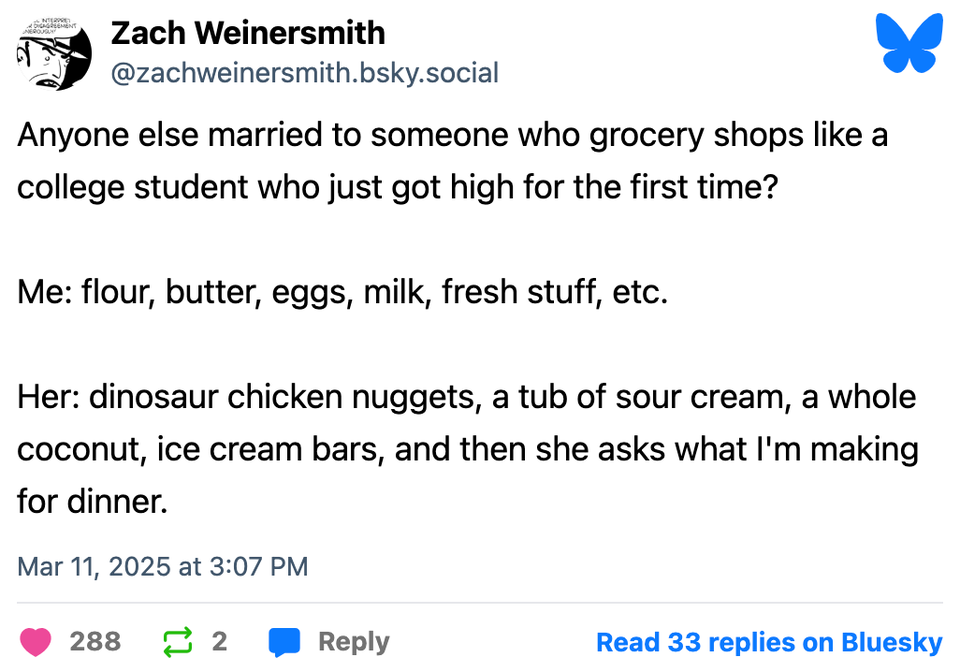Click the green repost arrows icon

point(176,641)
